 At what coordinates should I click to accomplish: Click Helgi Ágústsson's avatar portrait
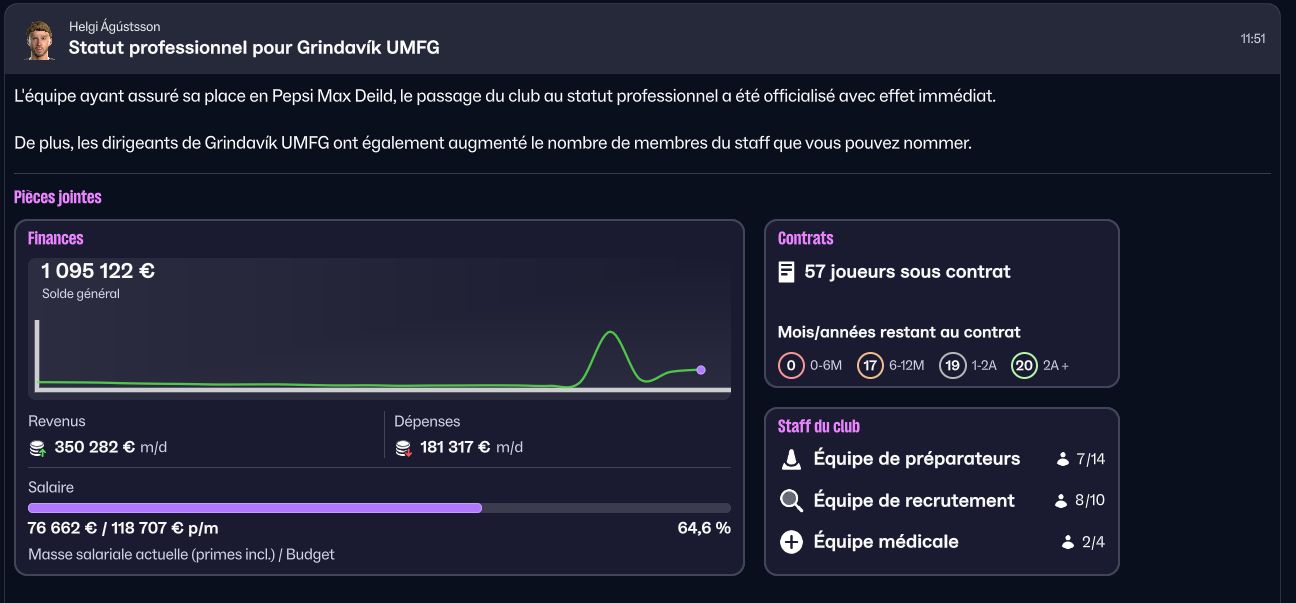[39, 40]
